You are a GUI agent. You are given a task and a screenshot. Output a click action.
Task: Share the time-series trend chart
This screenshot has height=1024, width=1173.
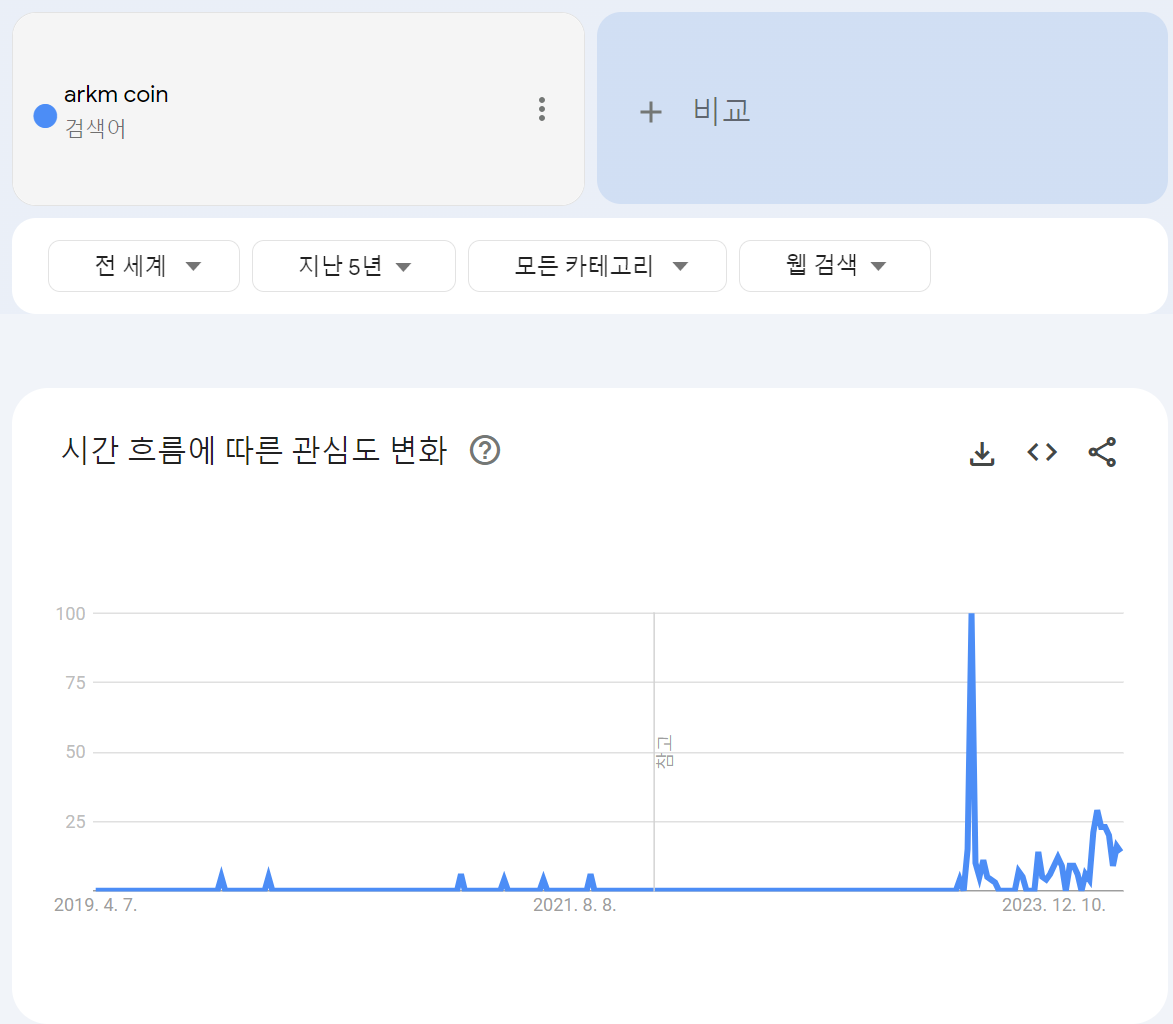pyautogui.click(x=1101, y=452)
